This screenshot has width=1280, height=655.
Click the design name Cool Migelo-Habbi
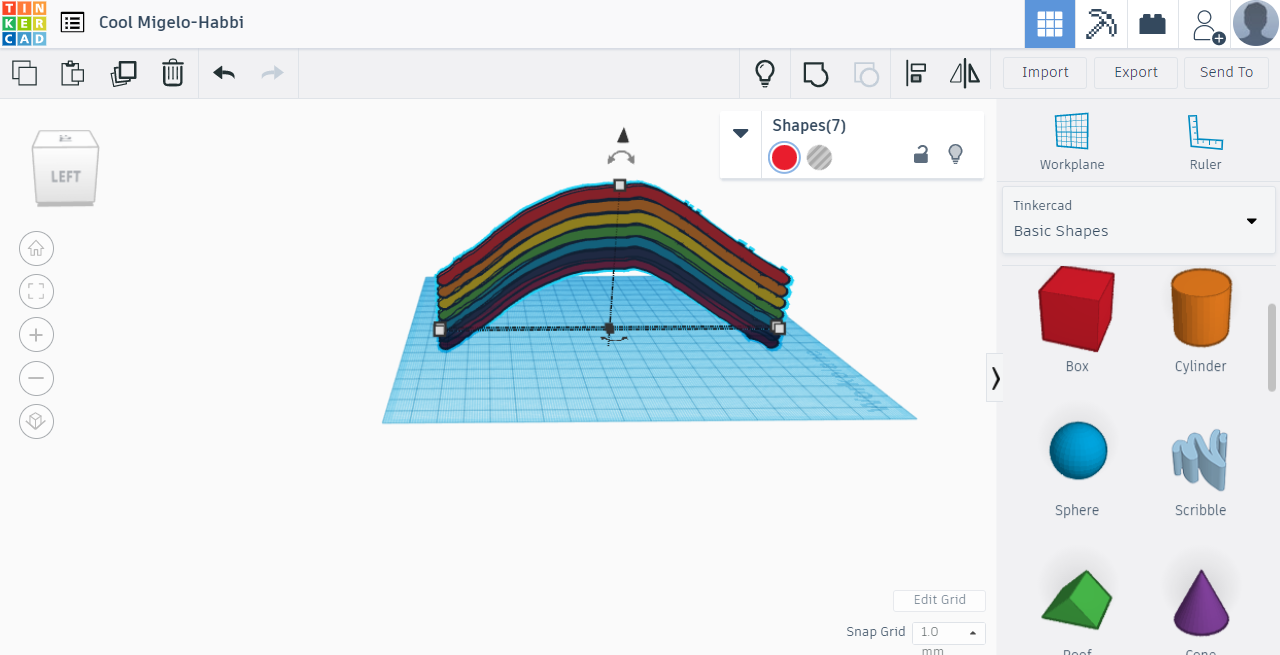coord(171,22)
